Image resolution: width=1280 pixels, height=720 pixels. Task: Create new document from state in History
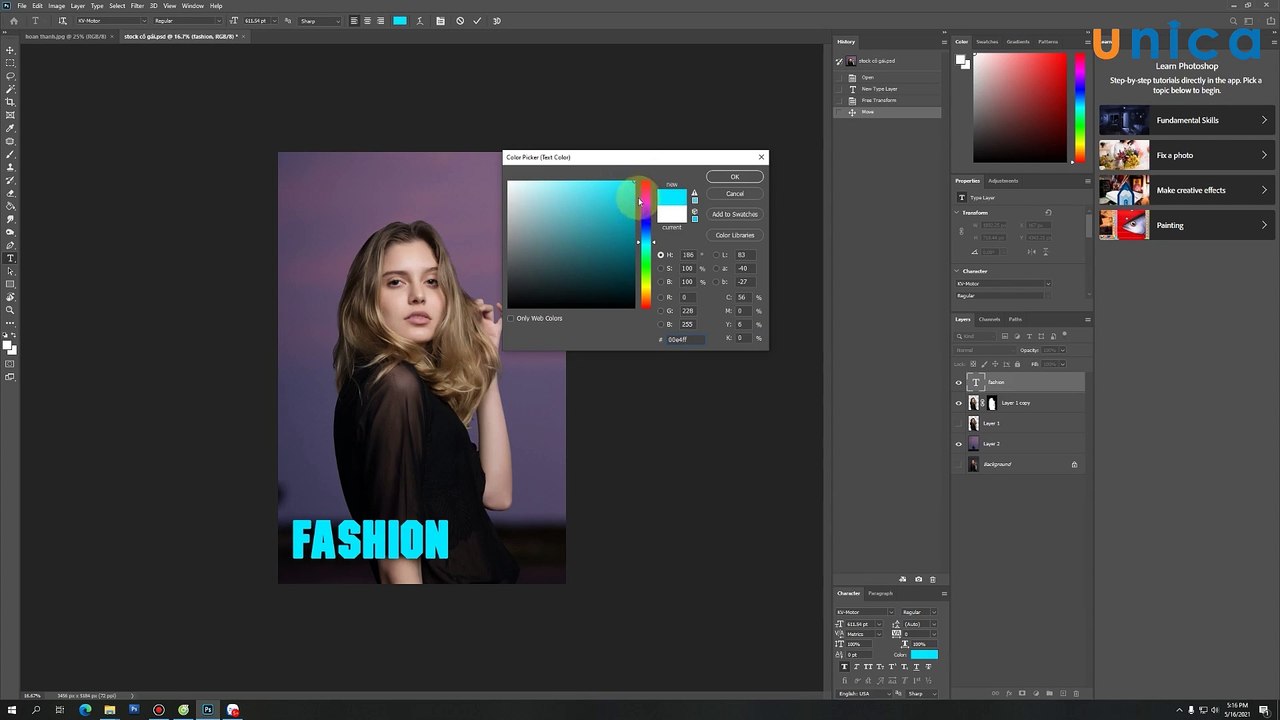coord(903,579)
